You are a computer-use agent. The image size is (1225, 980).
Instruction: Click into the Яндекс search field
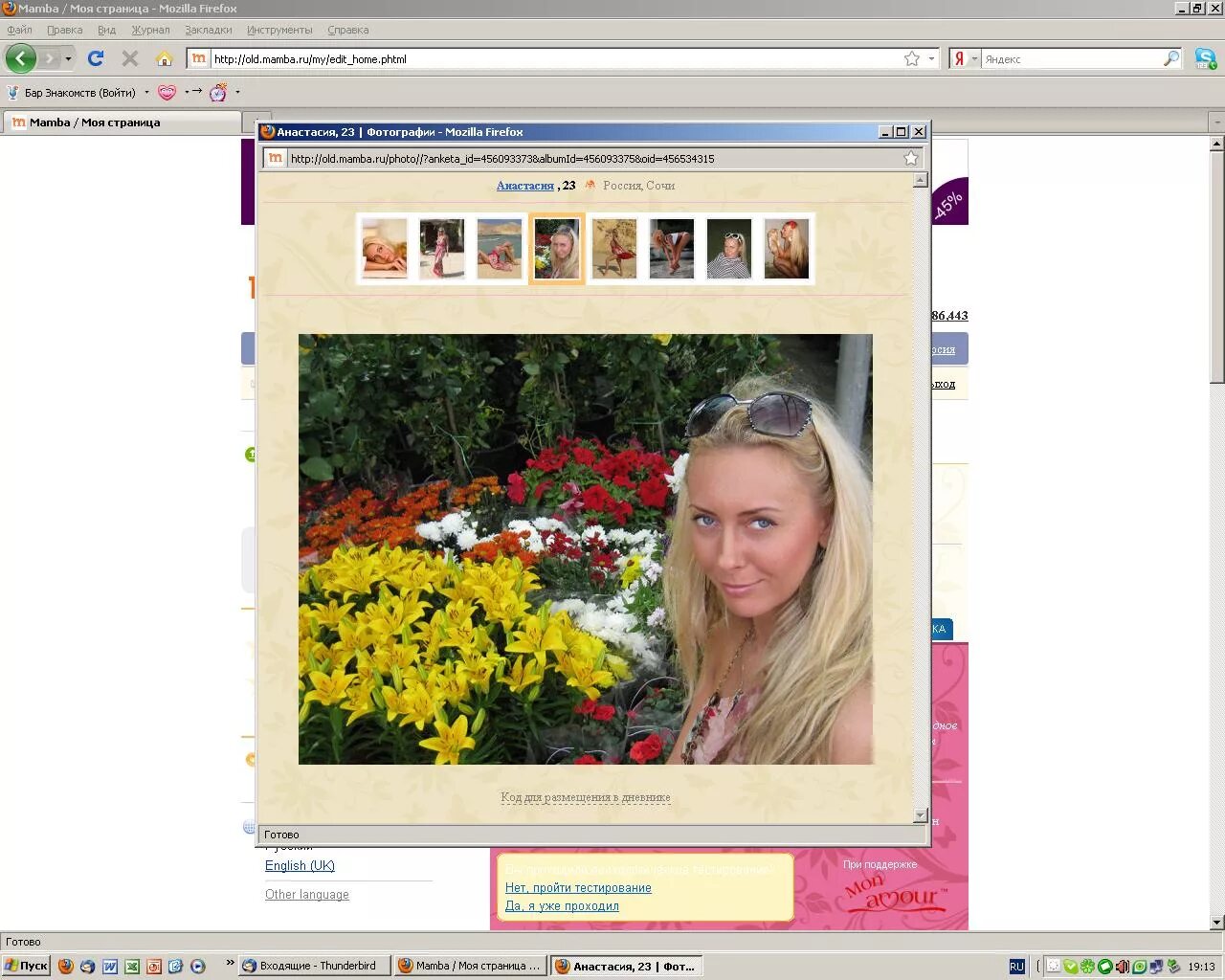pos(1072,59)
